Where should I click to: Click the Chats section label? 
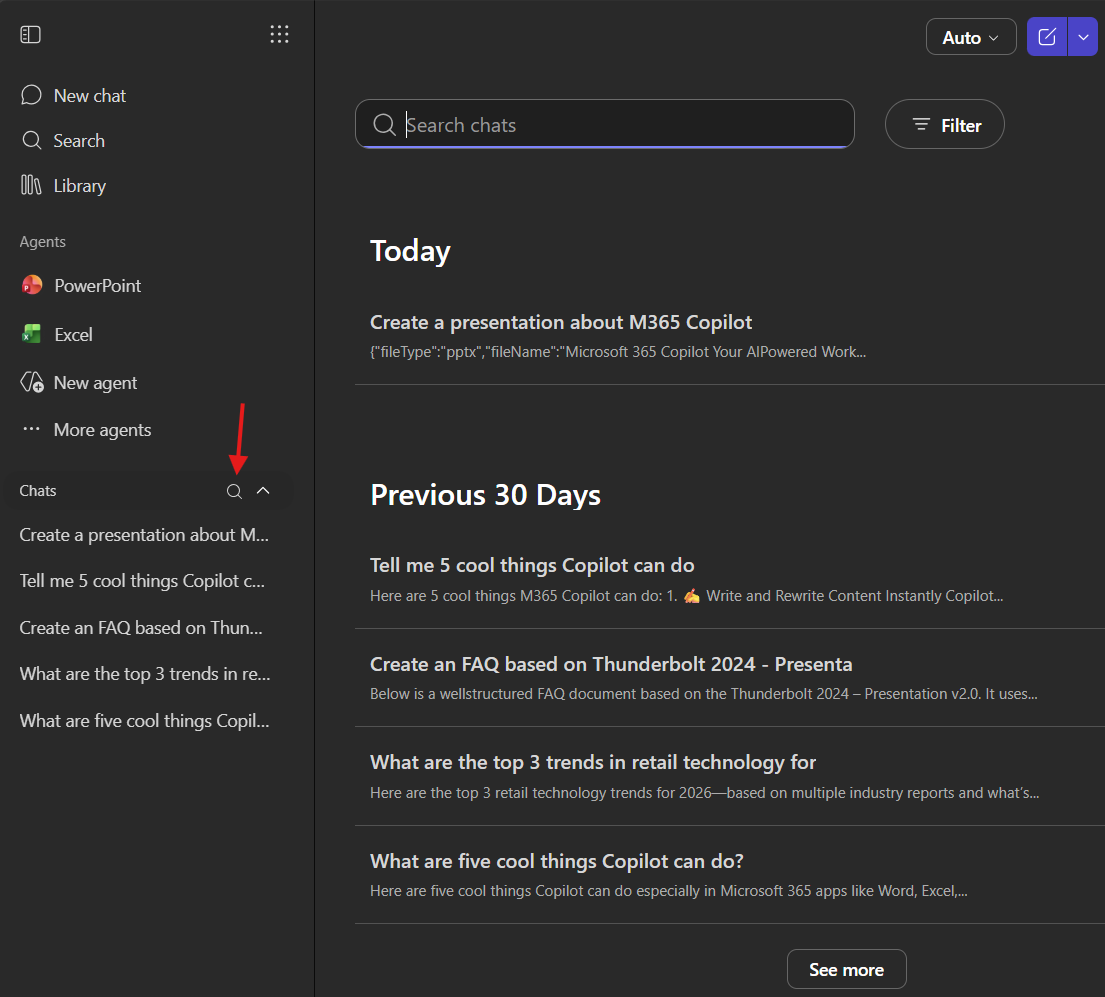[x=37, y=490]
